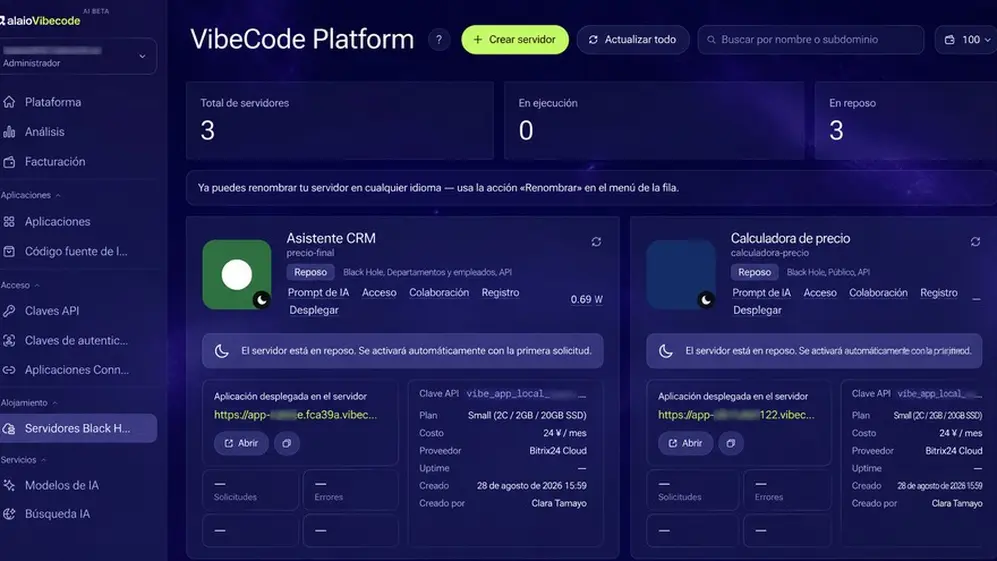Open Análisis in the sidebar
Viewport: 997px width, 561px height.
(45, 132)
